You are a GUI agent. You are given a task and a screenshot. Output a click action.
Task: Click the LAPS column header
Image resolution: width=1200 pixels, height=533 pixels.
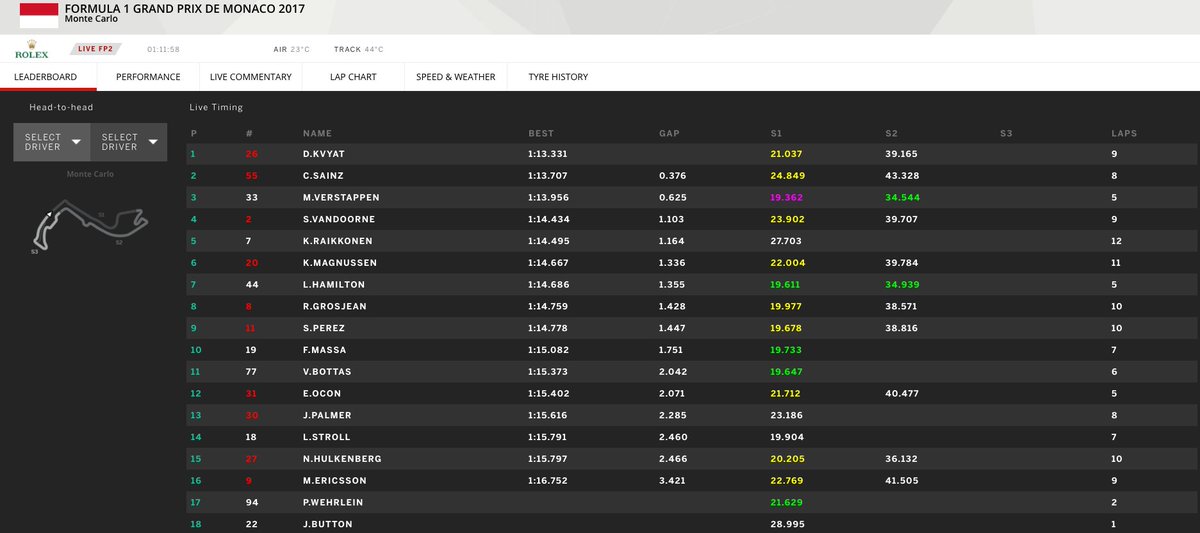click(1123, 133)
